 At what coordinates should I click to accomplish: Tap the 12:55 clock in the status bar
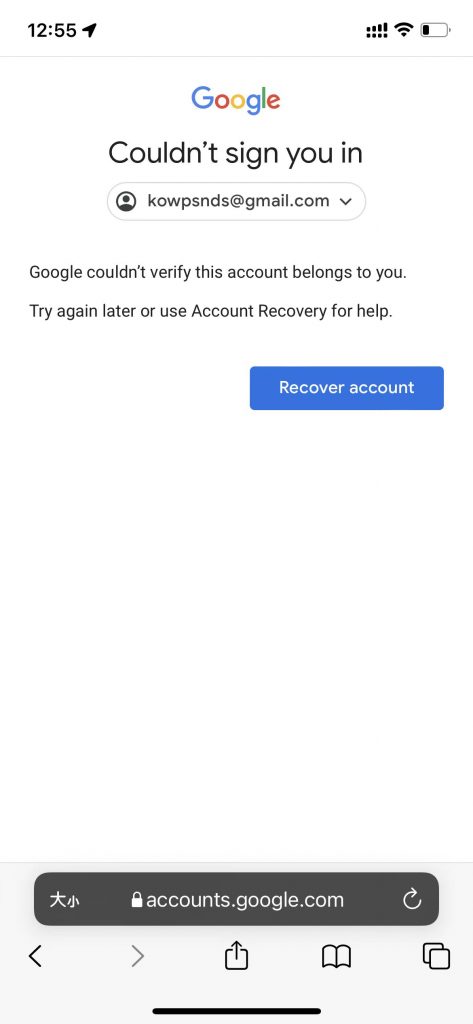tap(52, 30)
